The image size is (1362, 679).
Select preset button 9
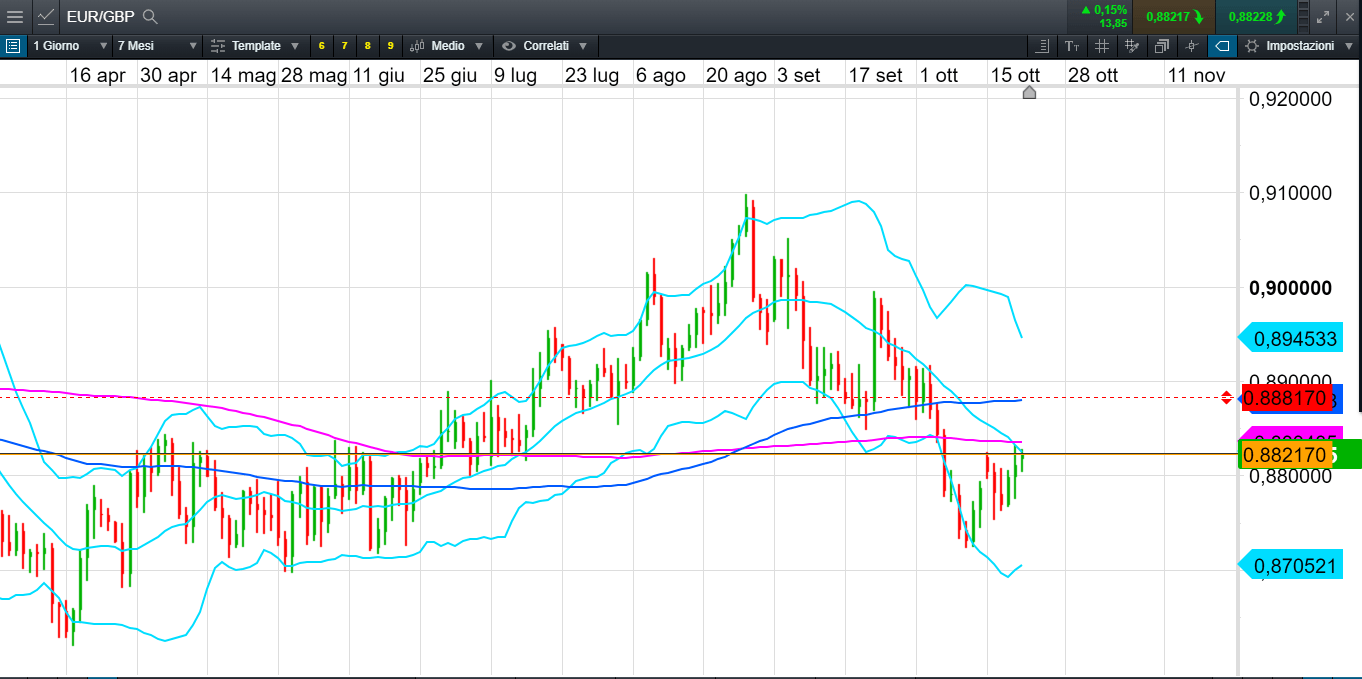(390, 46)
